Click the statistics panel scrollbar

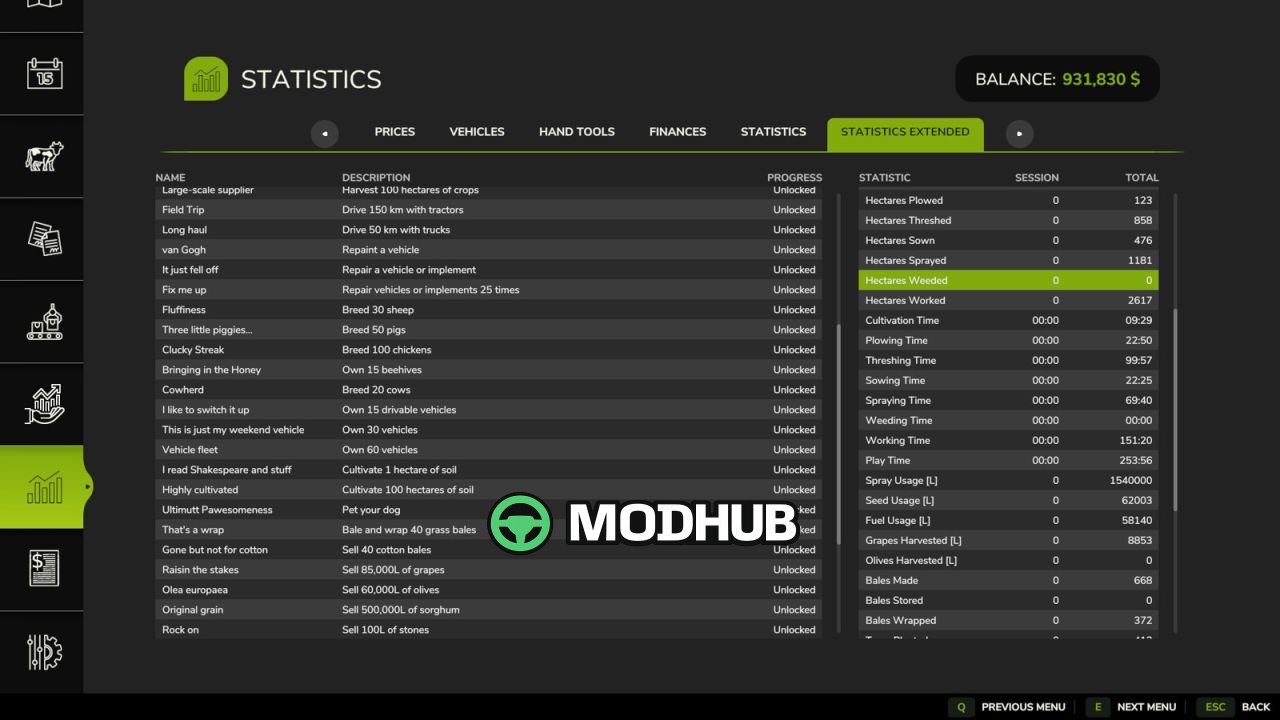[x=1175, y=410]
